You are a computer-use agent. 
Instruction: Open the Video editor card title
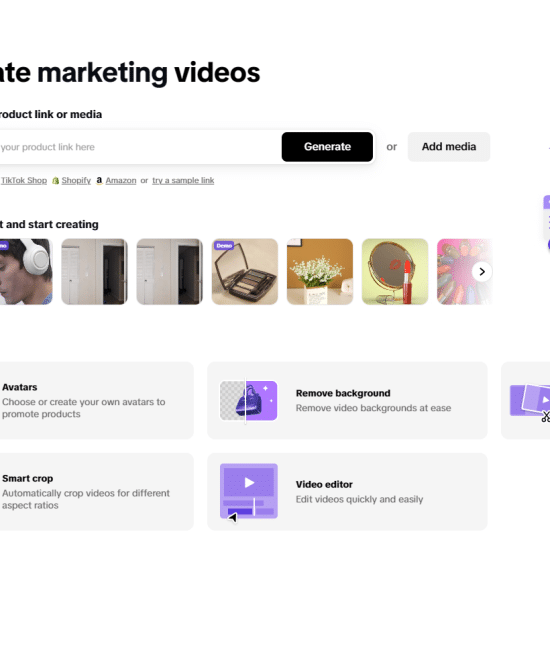point(324,484)
